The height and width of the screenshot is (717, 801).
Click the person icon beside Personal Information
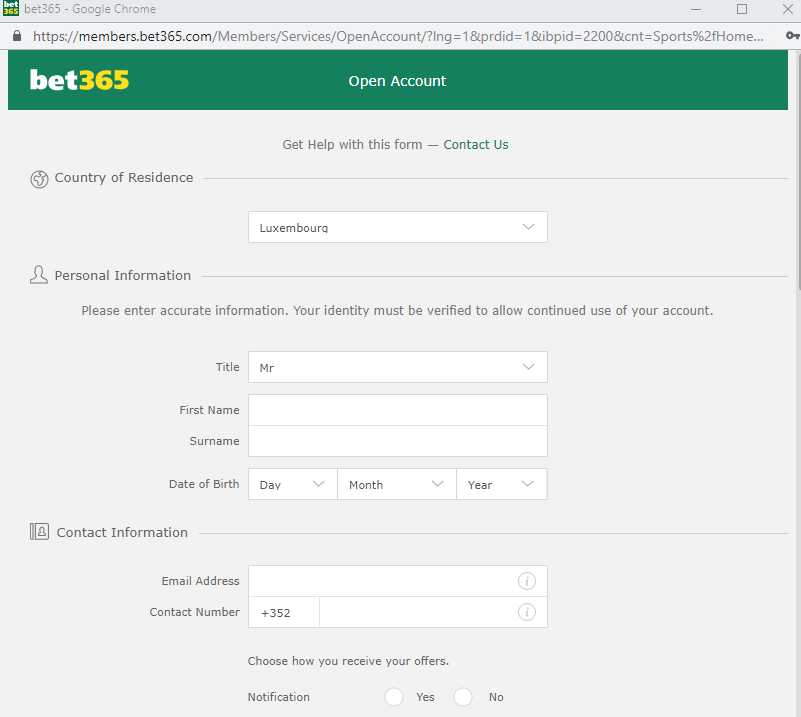(x=39, y=275)
